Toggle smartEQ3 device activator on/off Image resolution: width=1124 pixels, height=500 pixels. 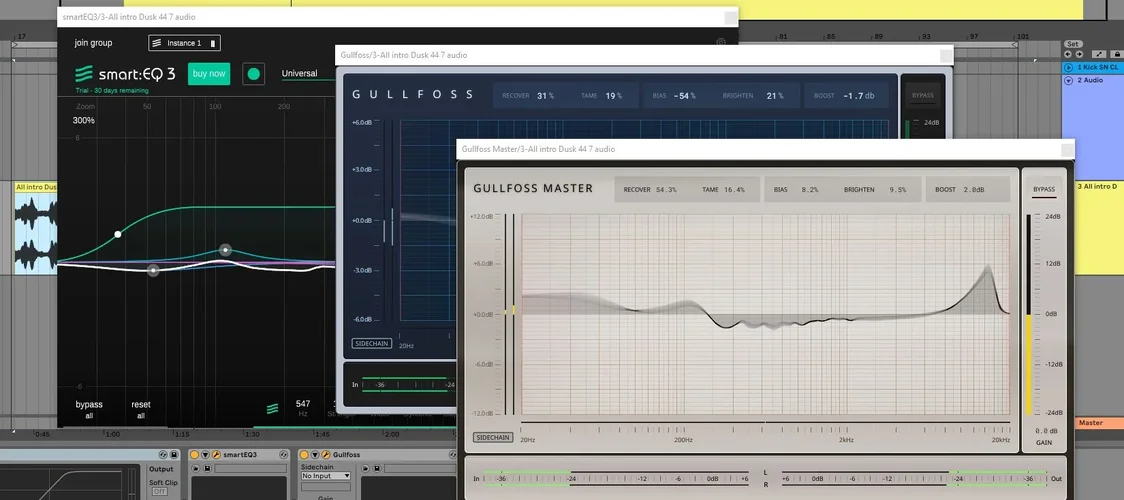pos(194,455)
